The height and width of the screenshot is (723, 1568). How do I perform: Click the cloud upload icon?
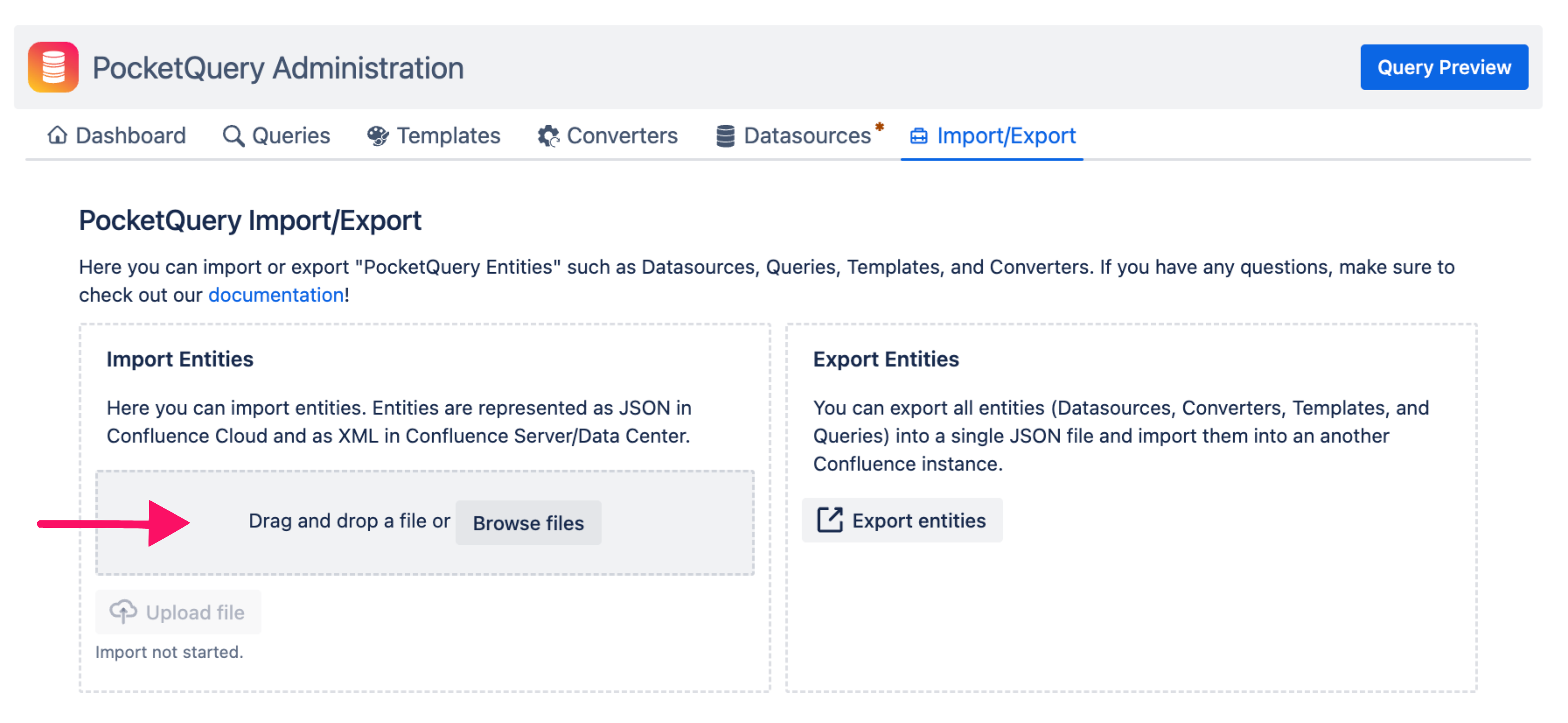pyautogui.click(x=123, y=611)
